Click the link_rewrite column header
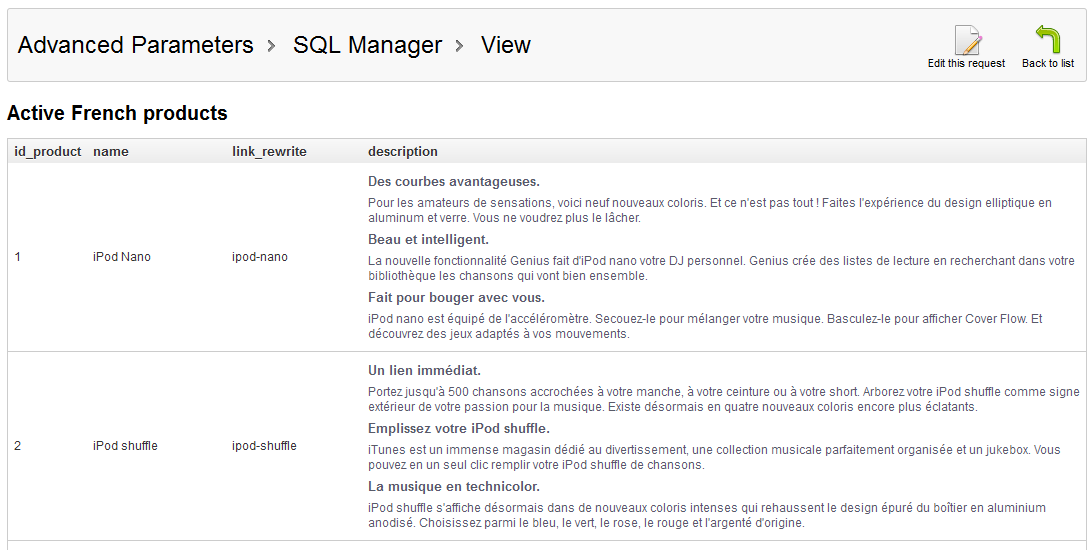Screen dimensions: 1091x550 point(269,151)
